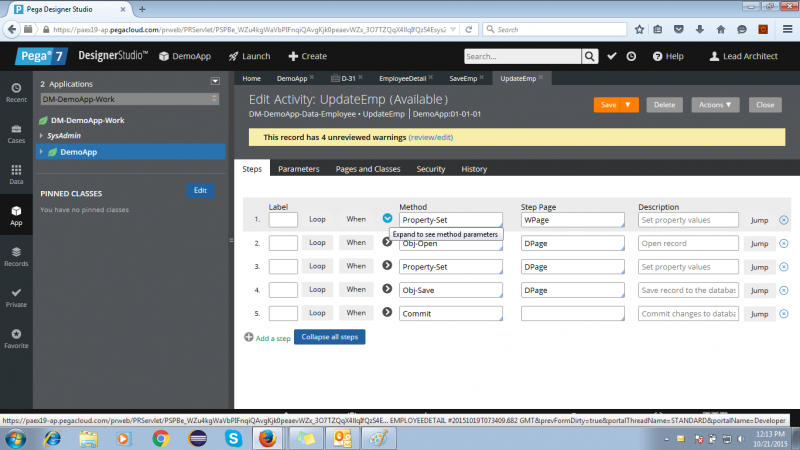
Task: Open Chrome from the taskbar
Action: pyautogui.click(x=161, y=438)
